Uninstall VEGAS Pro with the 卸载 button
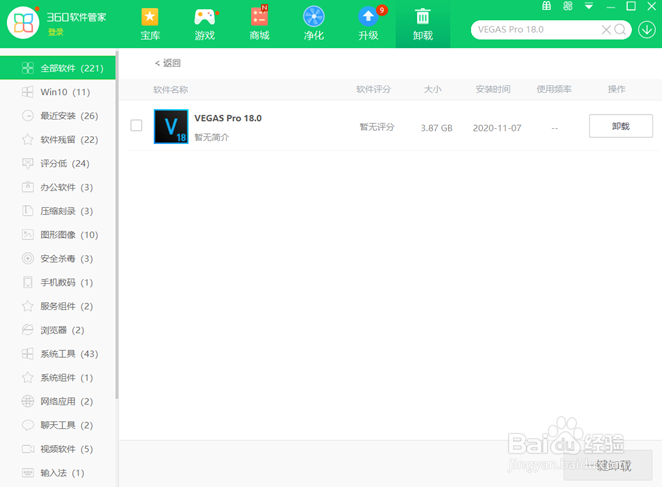The width and height of the screenshot is (662, 487). [621, 126]
